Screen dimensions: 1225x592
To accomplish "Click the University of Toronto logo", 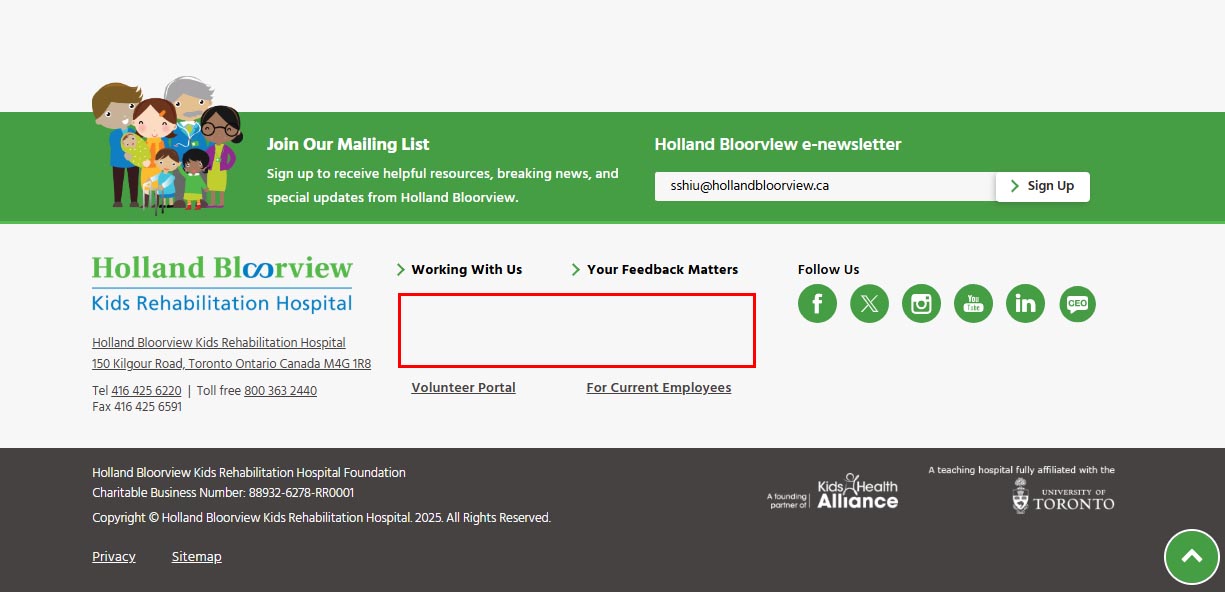I will (x=1063, y=496).
